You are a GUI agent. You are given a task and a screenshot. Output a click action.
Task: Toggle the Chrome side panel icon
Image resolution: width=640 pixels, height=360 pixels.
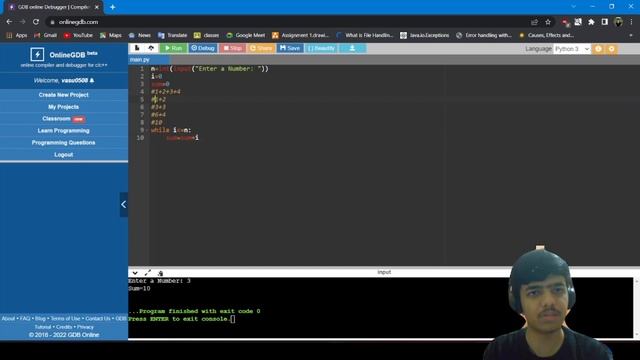(x=605, y=22)
